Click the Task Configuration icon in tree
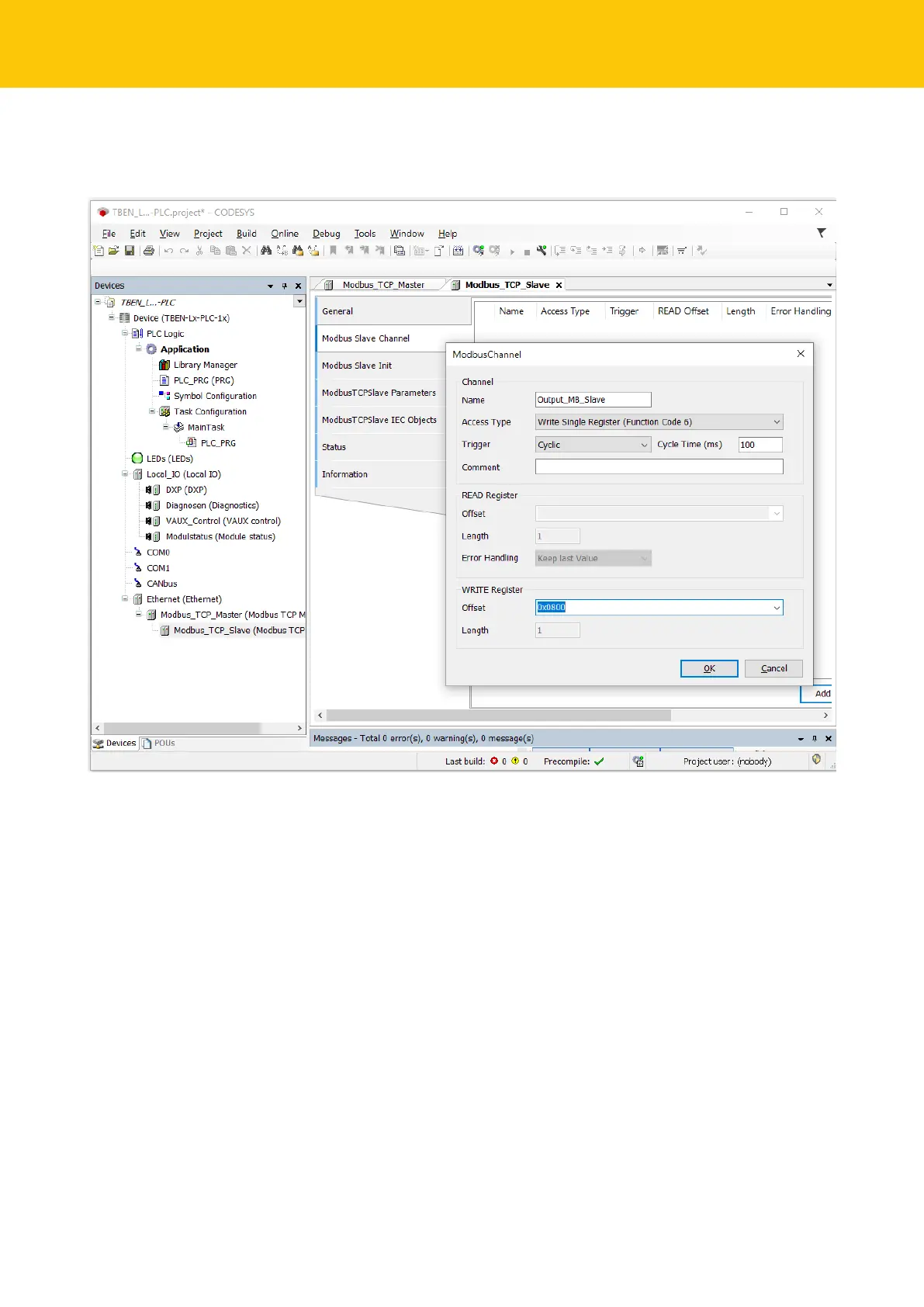 click(164, 411)
